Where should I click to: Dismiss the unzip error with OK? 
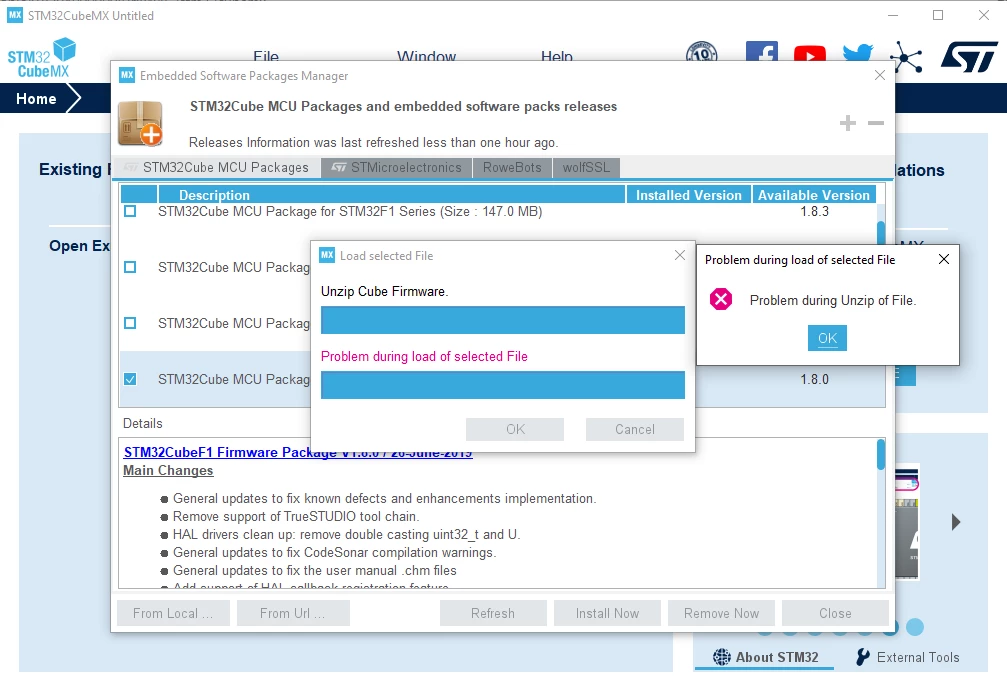point(827,338)
